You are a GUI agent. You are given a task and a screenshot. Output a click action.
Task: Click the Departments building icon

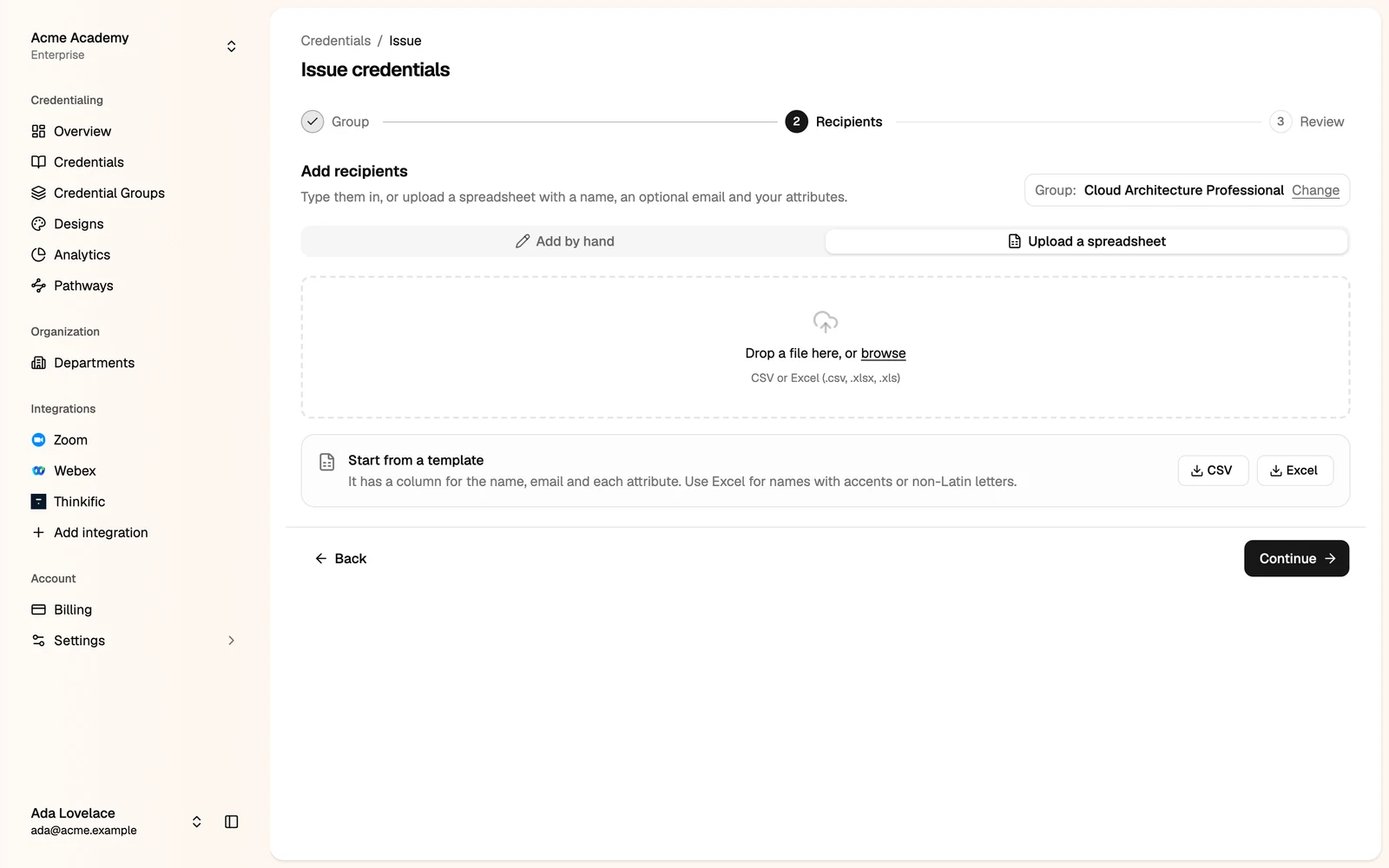coord(38,363)
